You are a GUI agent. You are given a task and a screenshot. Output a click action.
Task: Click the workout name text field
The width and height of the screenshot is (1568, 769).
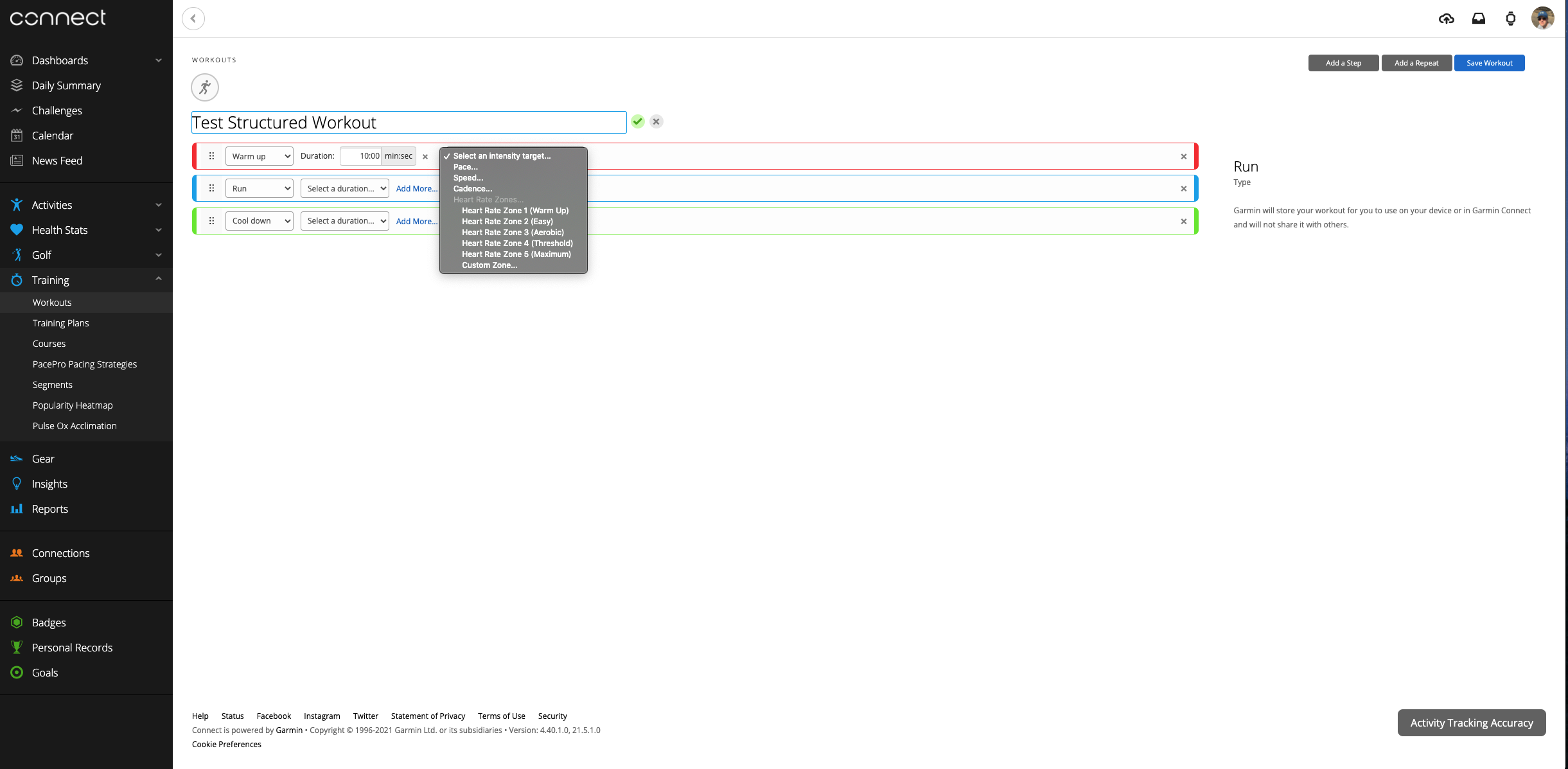[409, 123]
